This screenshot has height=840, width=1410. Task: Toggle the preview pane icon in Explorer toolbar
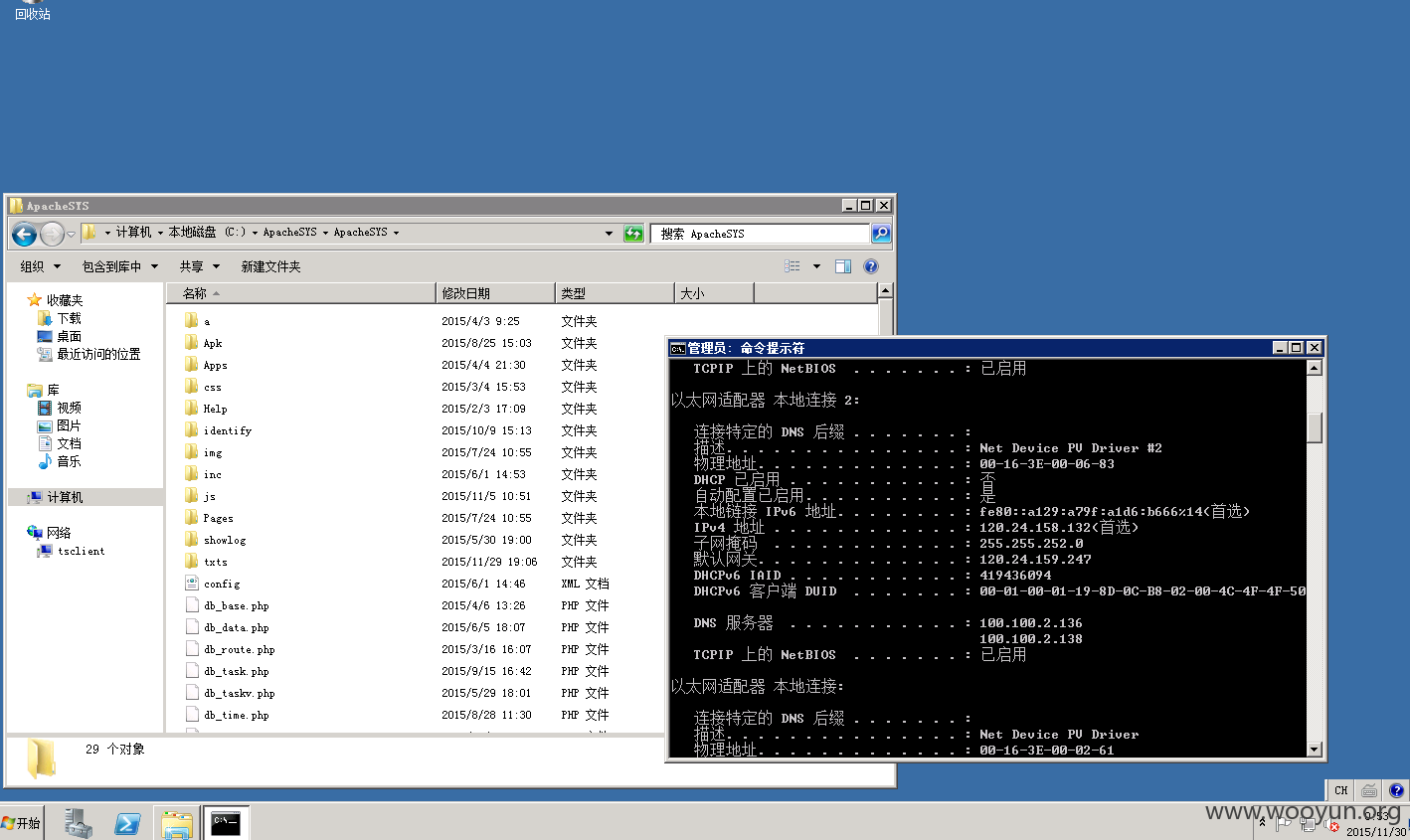click(x=843, y=266)
